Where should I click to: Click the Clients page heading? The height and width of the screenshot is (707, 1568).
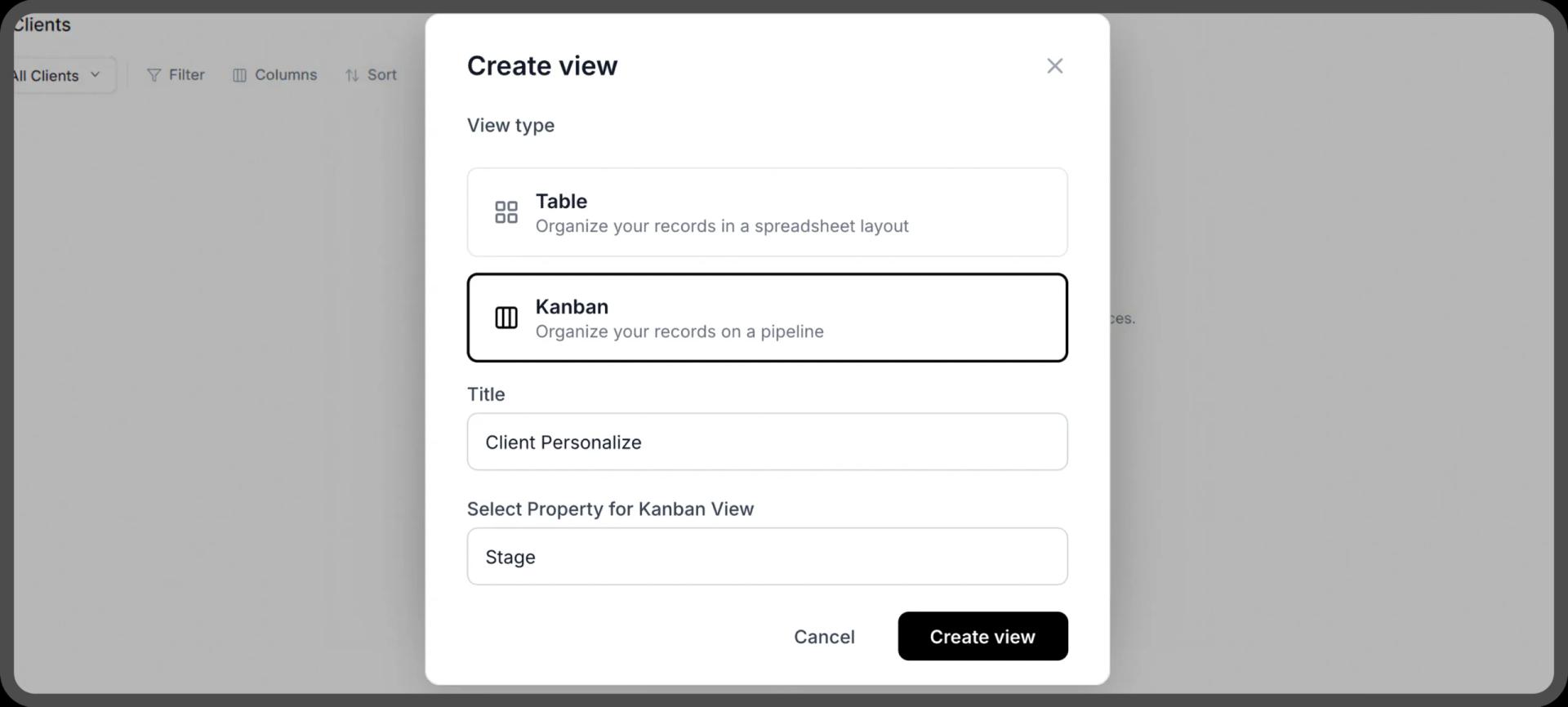[42, 24]
